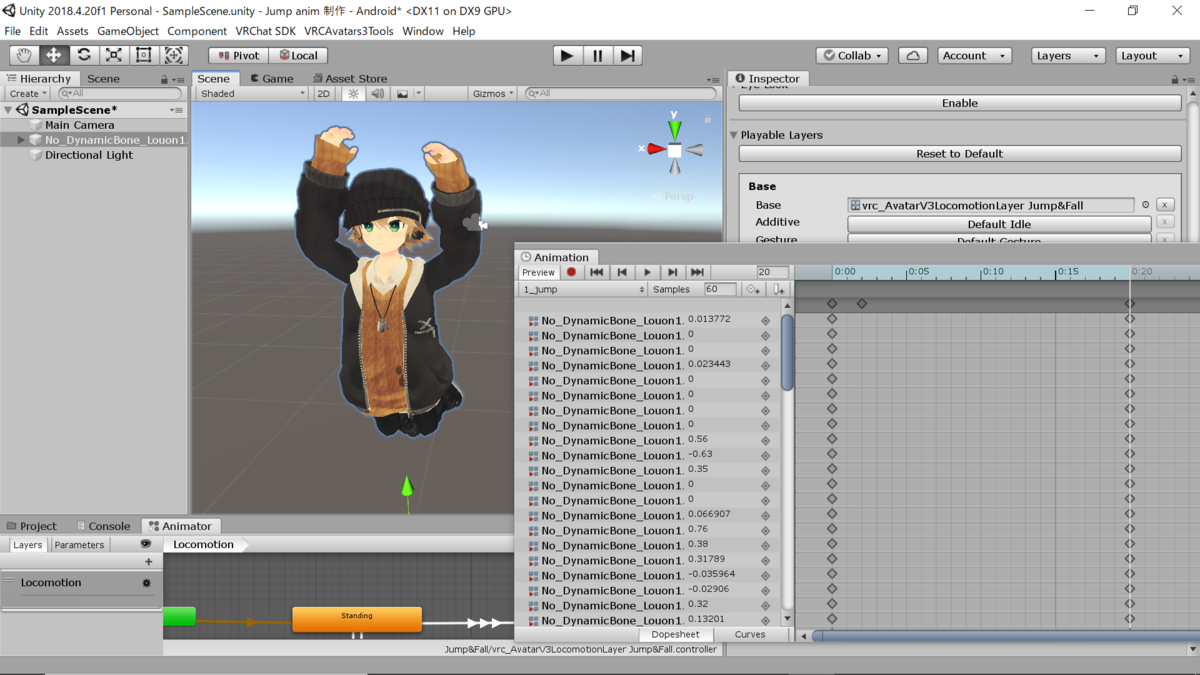The width and height of the screenshot is (1200, 675).
Task: Select Main Camera in Hierarchy
Action: pos(79,125)
